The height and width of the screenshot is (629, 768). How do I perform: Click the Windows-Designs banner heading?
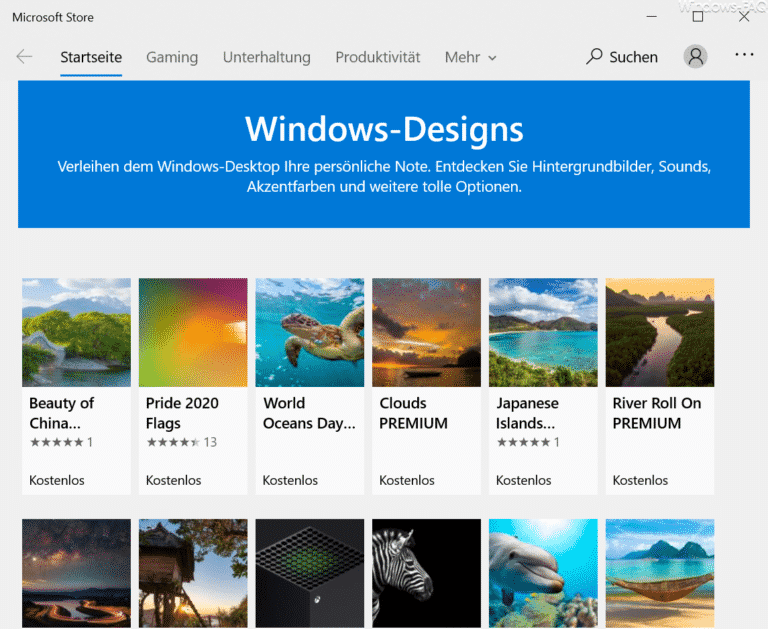point(384,129)
